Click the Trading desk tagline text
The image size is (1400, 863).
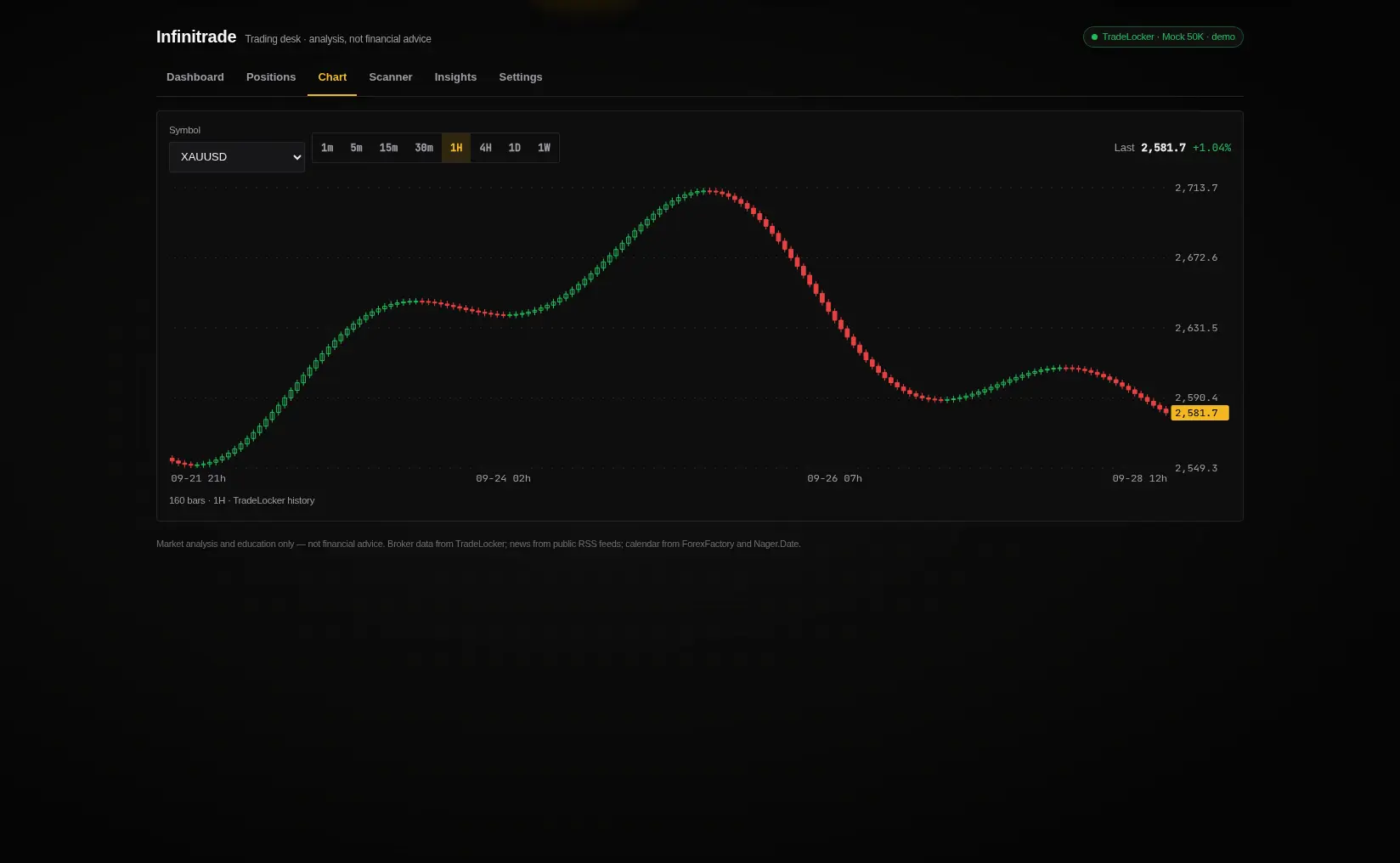click(x=338, y=39)
